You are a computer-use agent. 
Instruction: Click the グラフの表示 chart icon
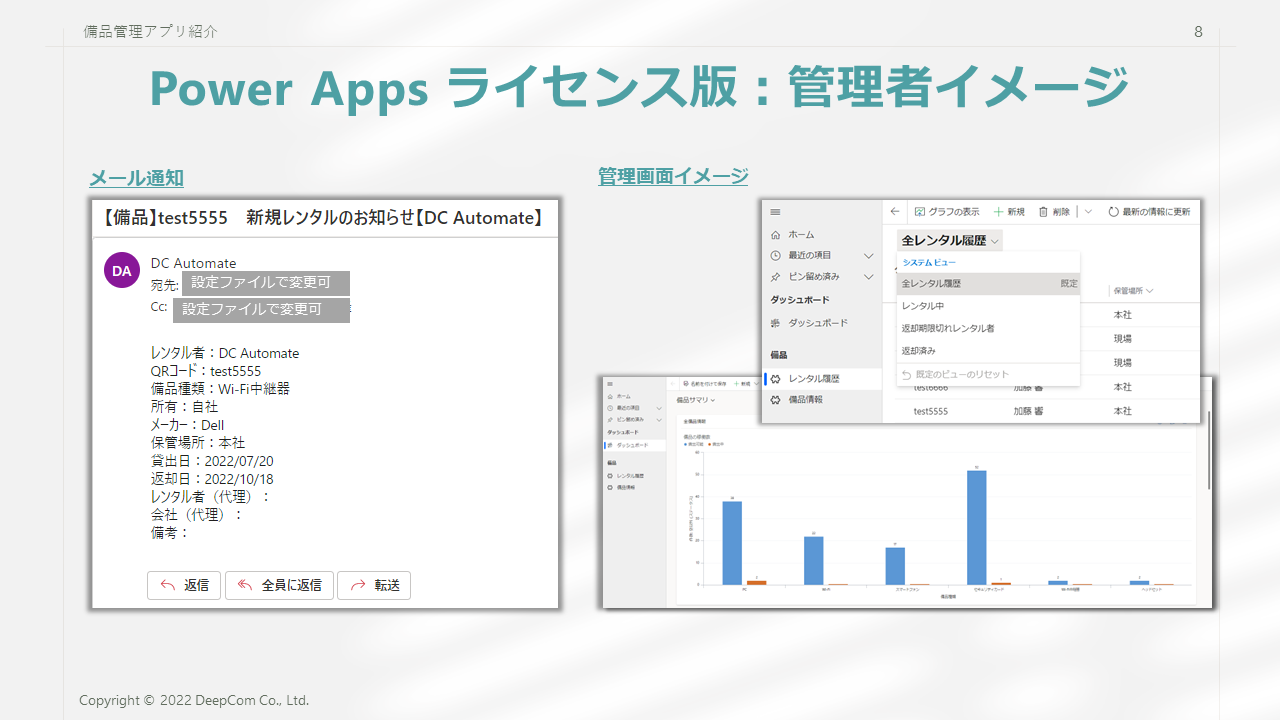tap(921, 212)
